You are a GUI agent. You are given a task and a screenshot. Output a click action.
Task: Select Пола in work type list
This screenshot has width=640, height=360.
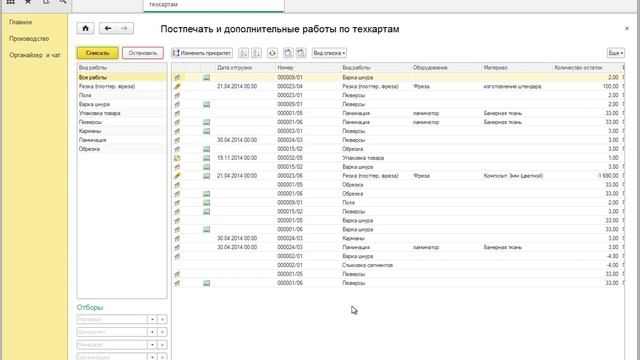coord(122,95)
